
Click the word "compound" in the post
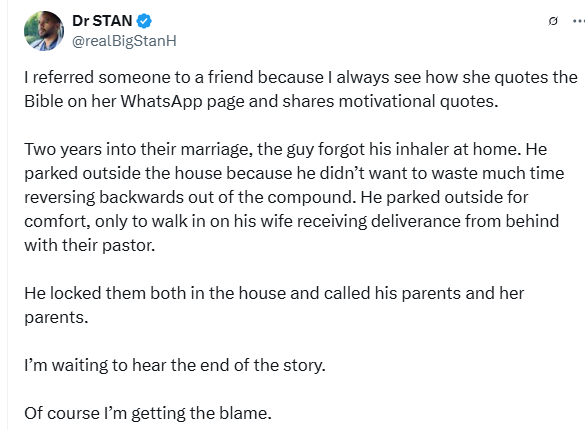coord(312,198)
